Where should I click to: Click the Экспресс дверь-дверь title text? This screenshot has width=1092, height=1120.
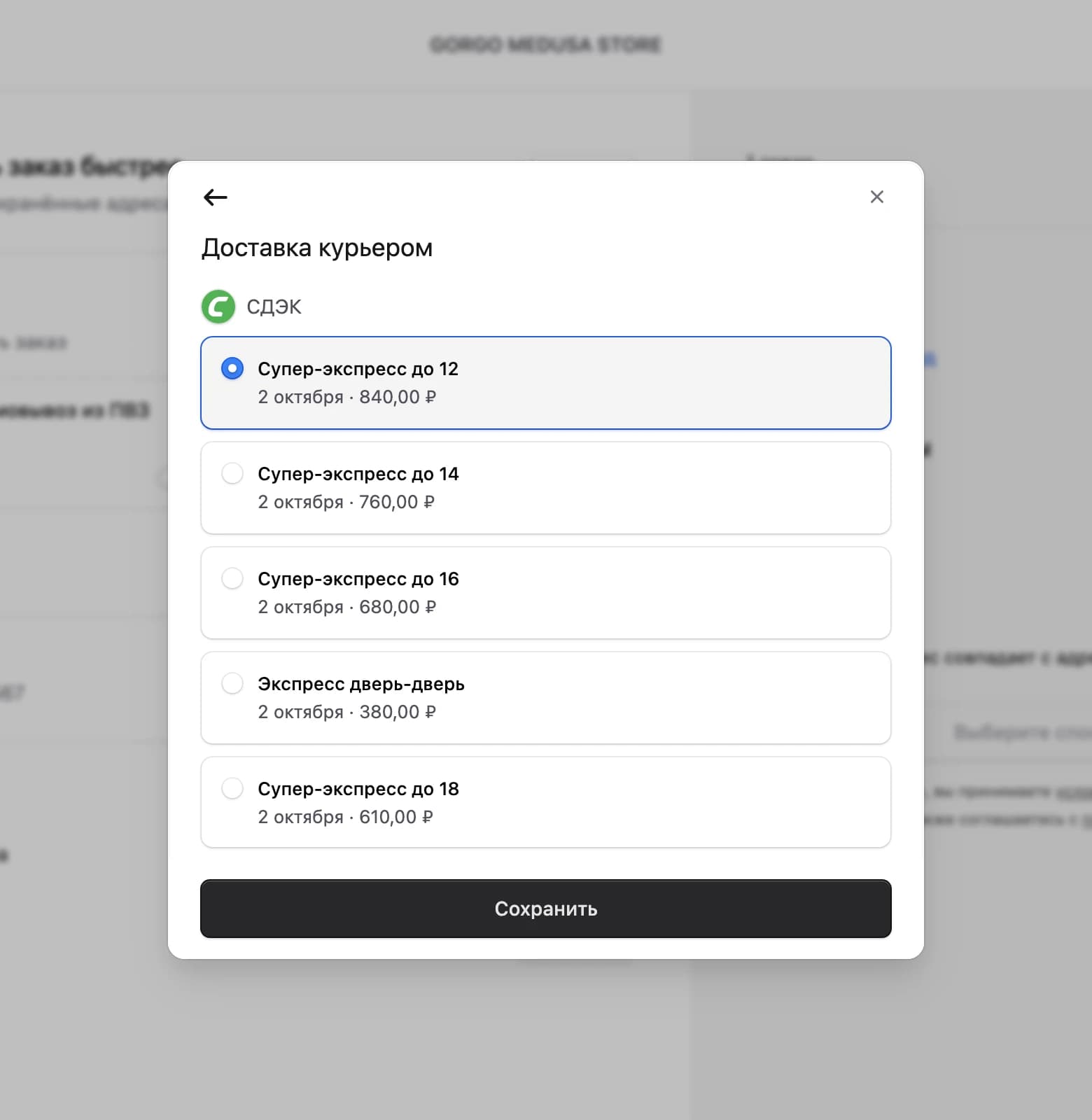click(361, 684)
